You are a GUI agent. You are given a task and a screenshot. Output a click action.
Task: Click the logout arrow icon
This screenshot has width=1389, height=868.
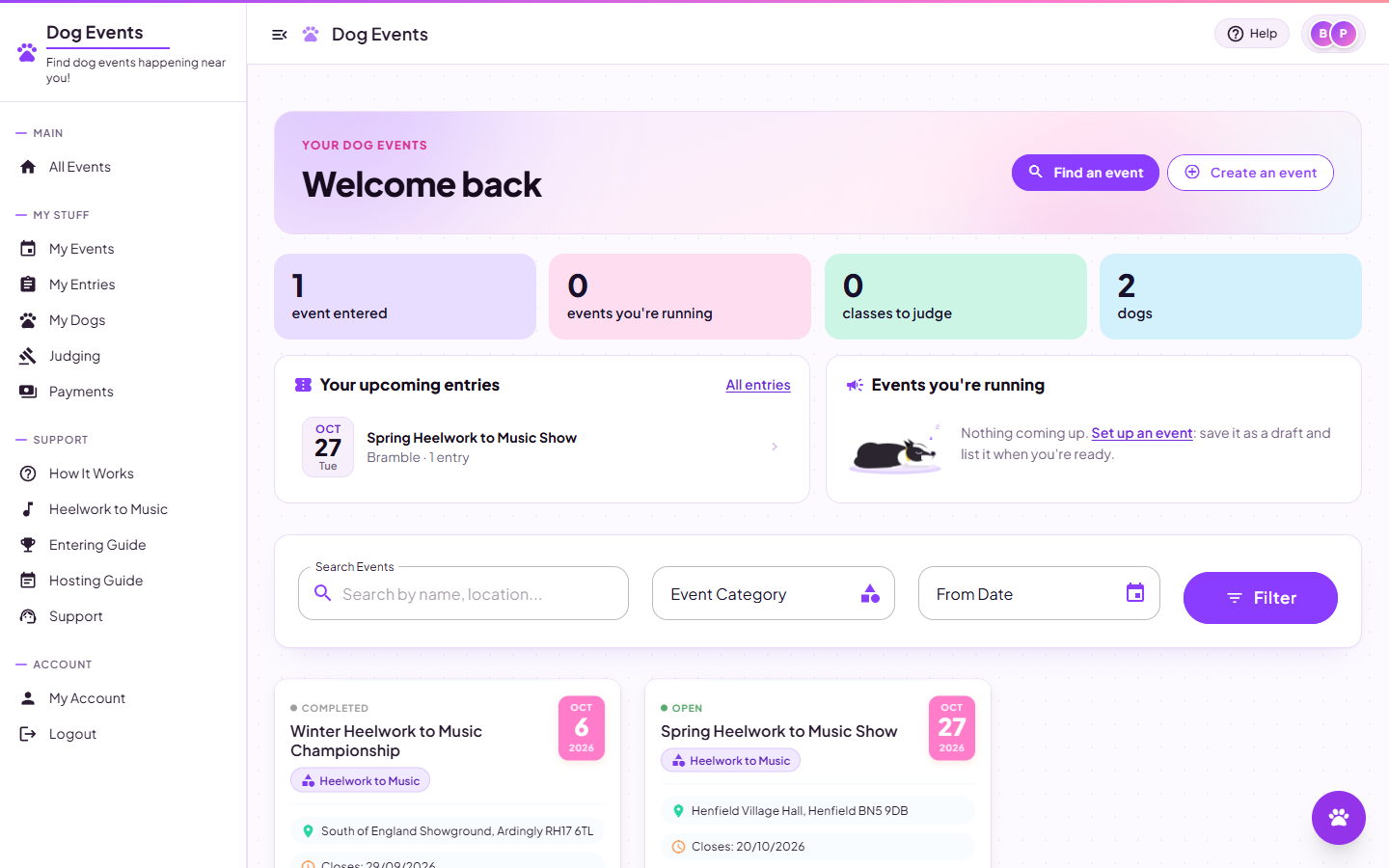[x=28, y=734]
